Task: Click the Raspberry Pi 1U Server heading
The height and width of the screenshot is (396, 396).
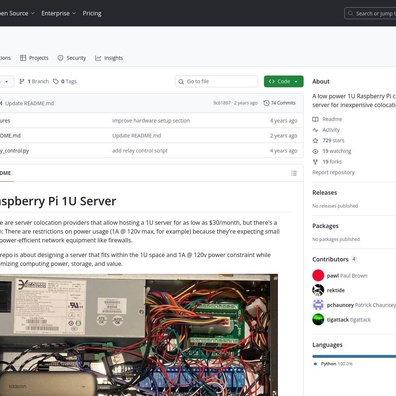Action: coord(58,201)
